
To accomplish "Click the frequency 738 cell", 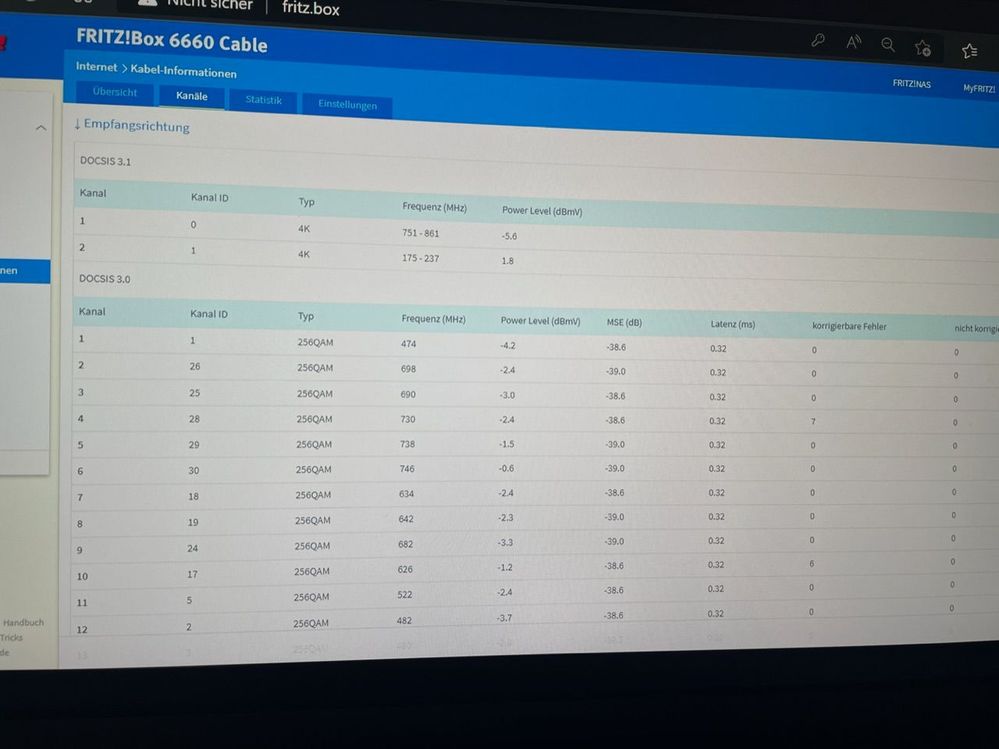I will pyautogui.click(x=407, y=444).
